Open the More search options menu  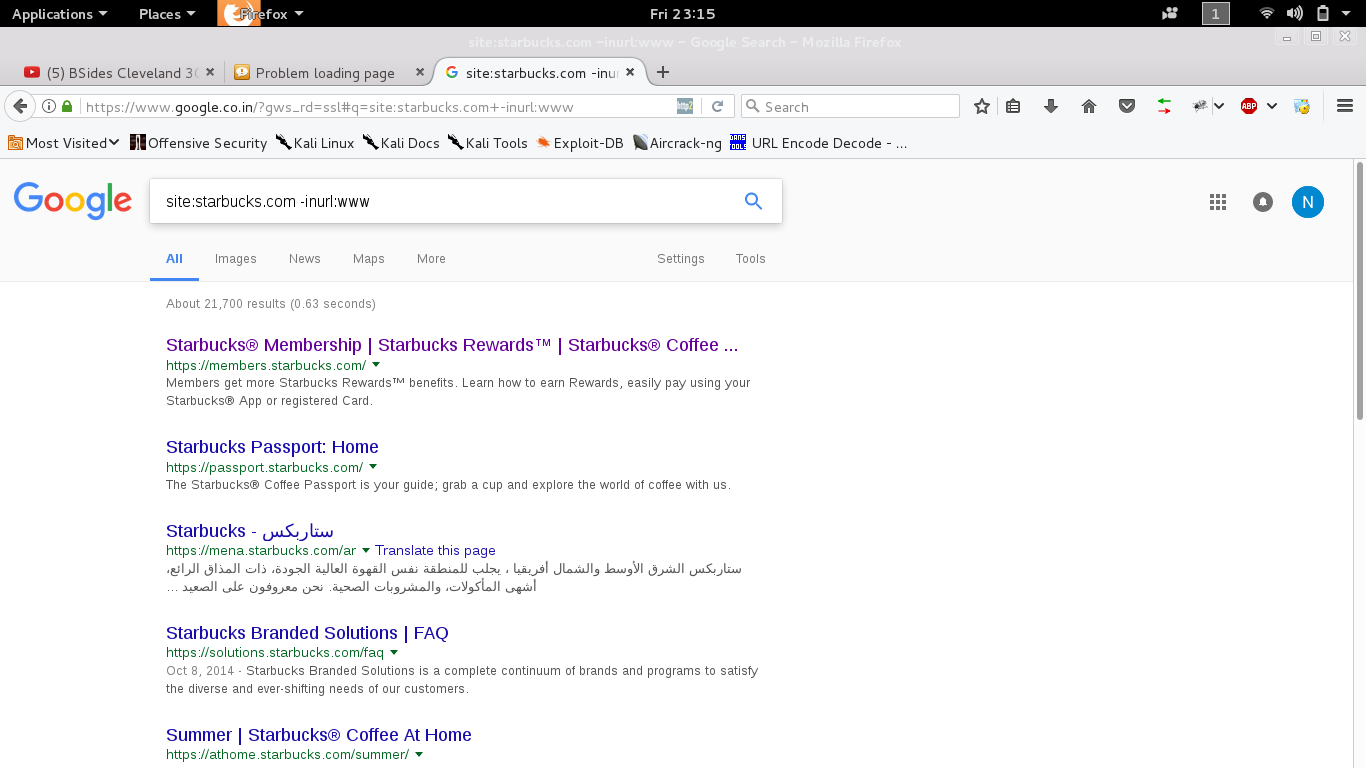click(x=431, y=258)
